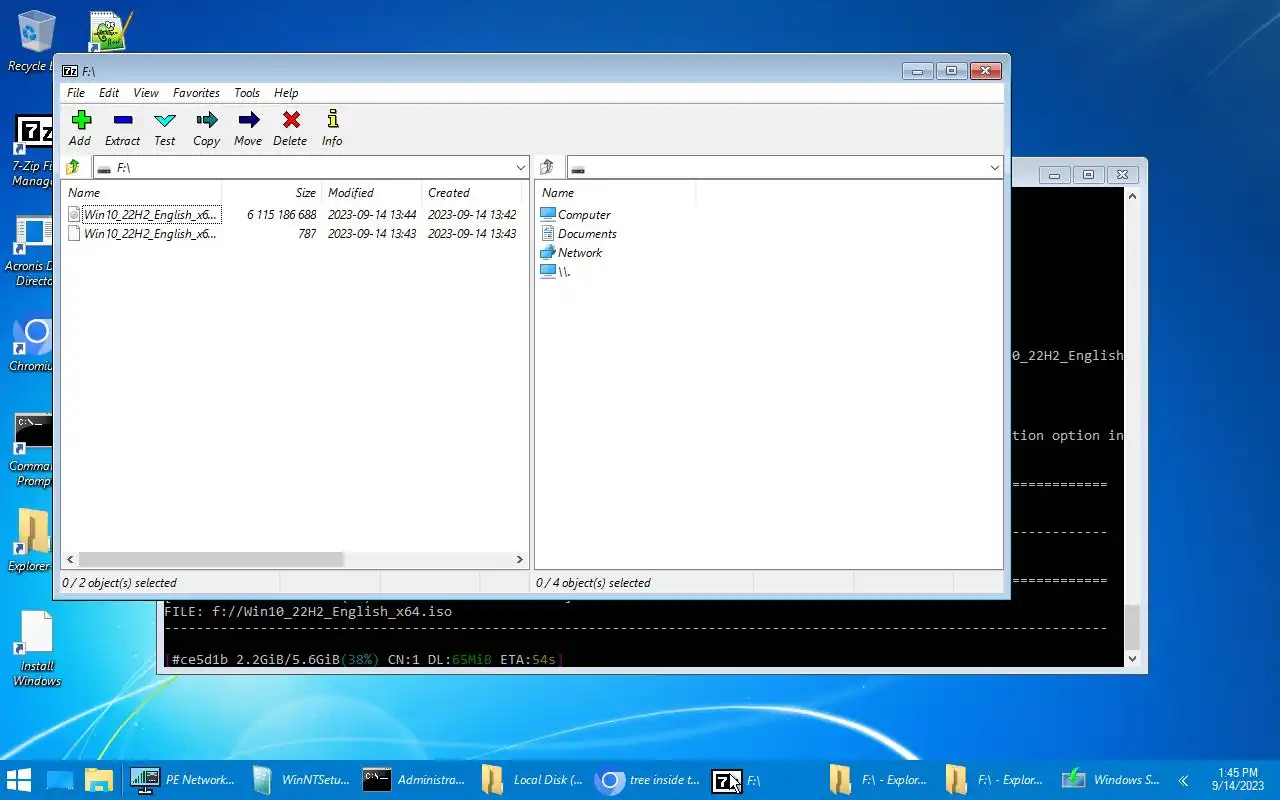Click left panel scroll left arrow
The image size is (1280, 800).
70,560
